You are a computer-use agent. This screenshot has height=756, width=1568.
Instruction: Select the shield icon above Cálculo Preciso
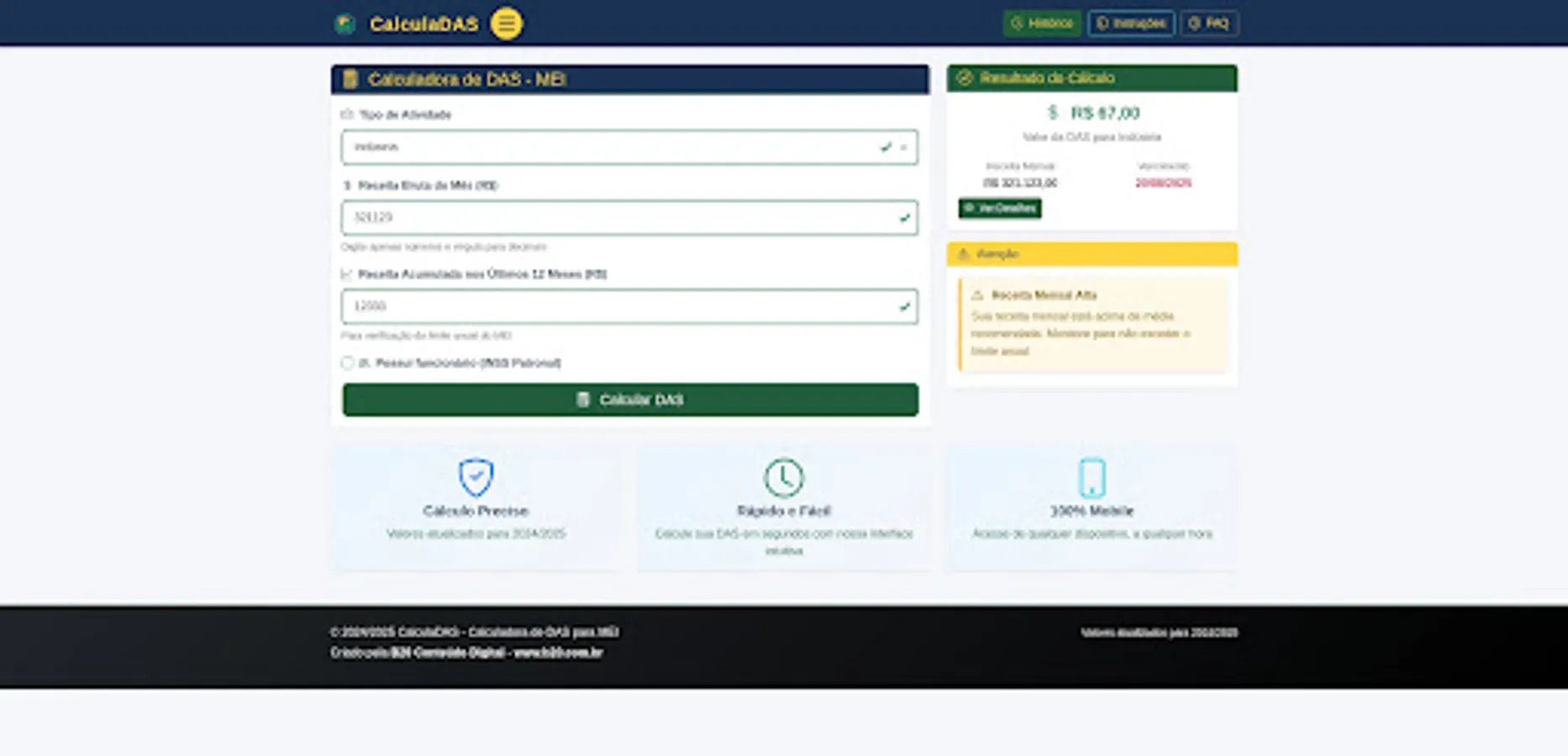[476, 477]
